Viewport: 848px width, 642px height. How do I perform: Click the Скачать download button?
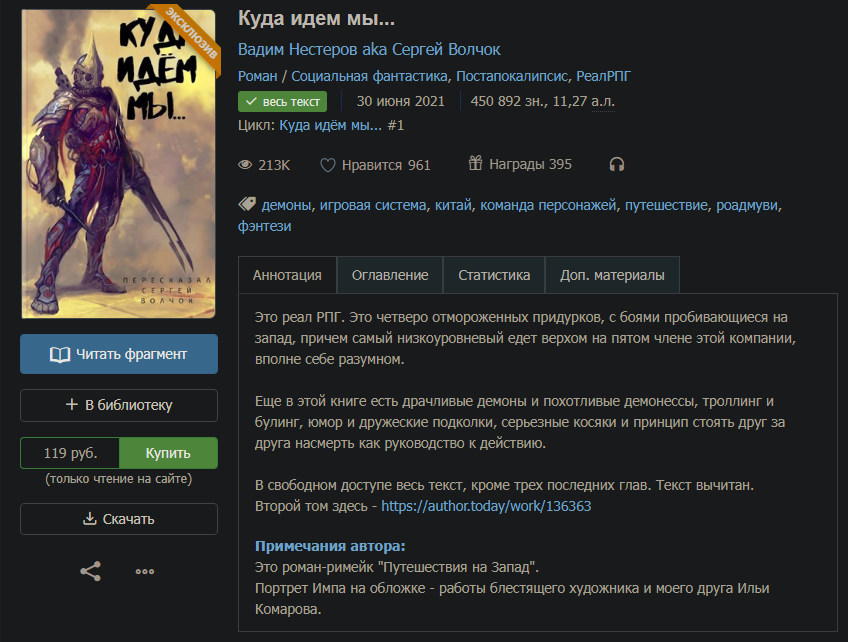click(x=119, y=519)
